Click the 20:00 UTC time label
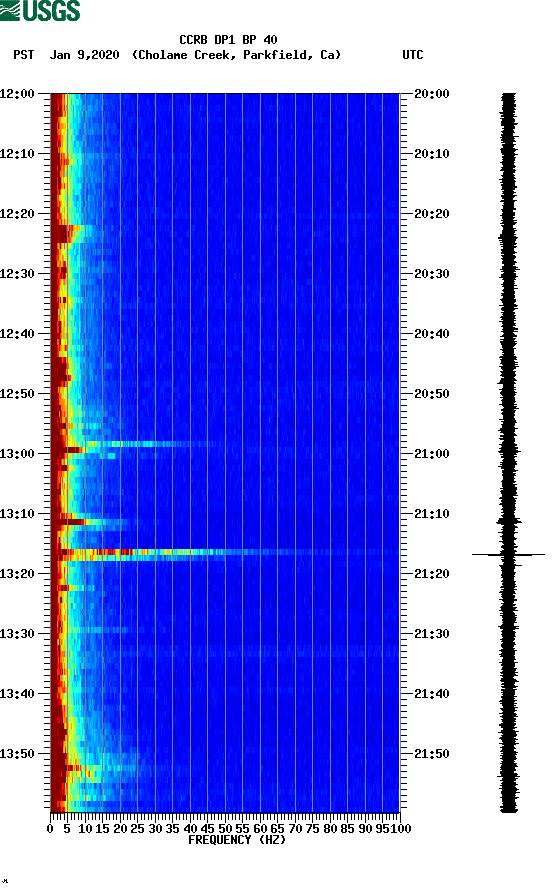 [x=432, y=93]
